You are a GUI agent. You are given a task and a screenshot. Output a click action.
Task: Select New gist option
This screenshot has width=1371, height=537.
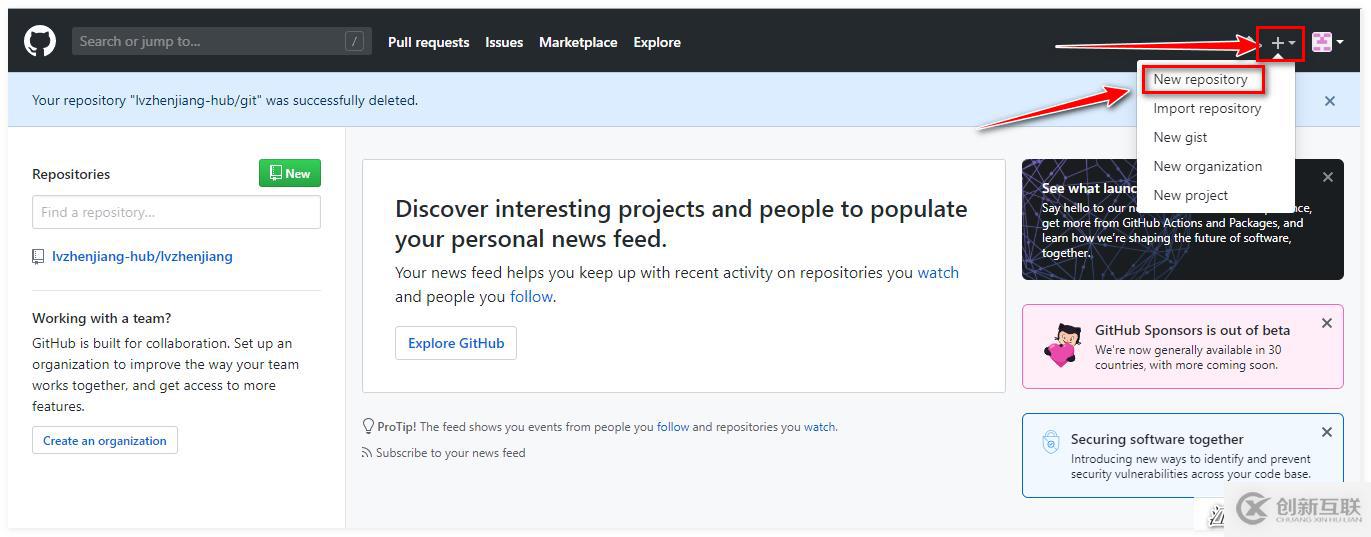coord(1180,137)
